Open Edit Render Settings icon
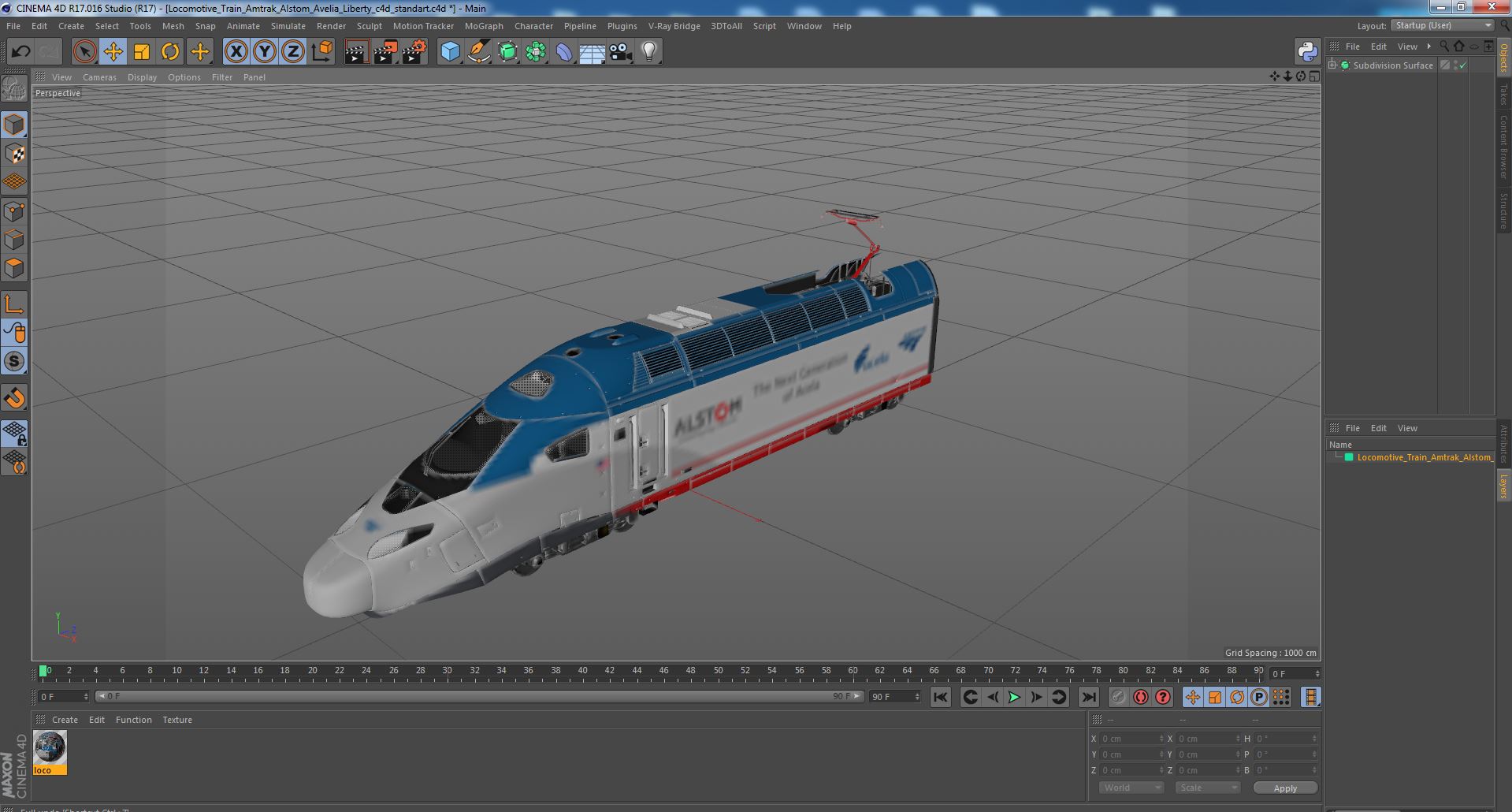This screenshot has height=812, width=1512. 414,52
